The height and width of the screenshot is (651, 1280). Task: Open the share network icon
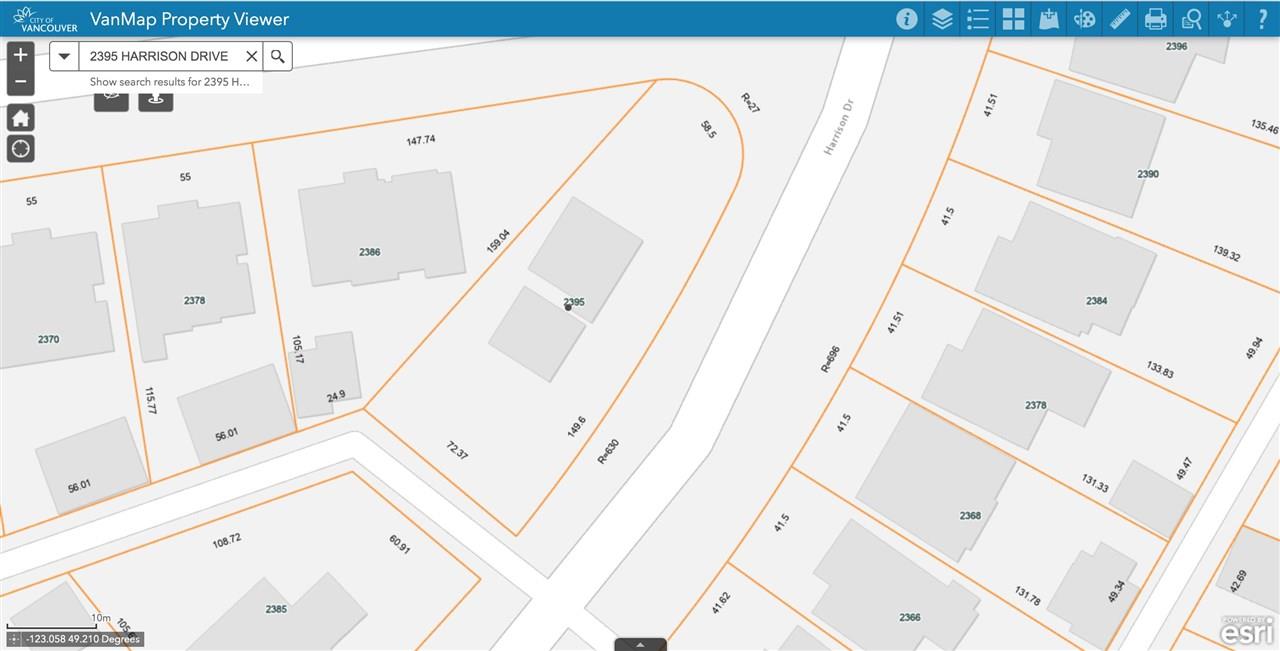[x=1227, y=19]
